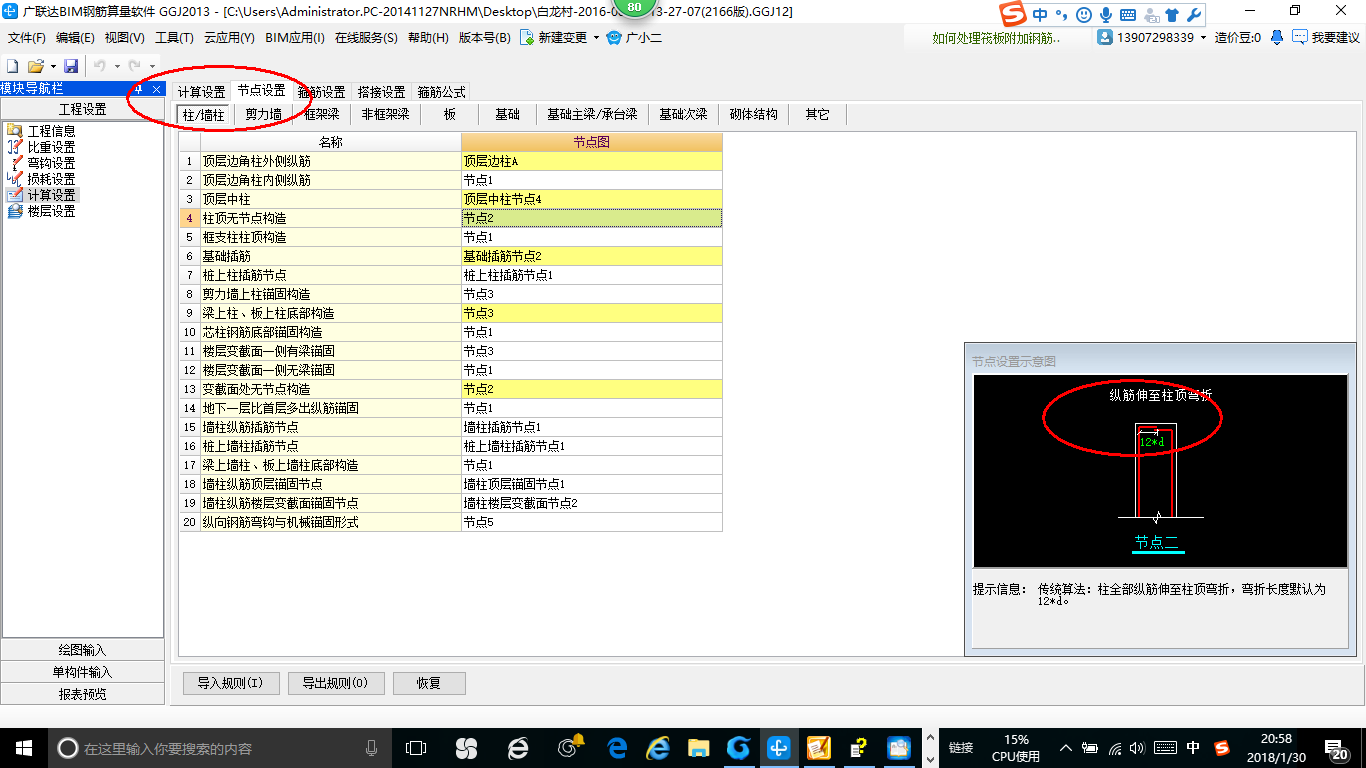Viewport: 1366px width, 768px height.
Task: Click the Sogou skin shirt icon
Action: pyautogui.click(x=1172, y=15)
